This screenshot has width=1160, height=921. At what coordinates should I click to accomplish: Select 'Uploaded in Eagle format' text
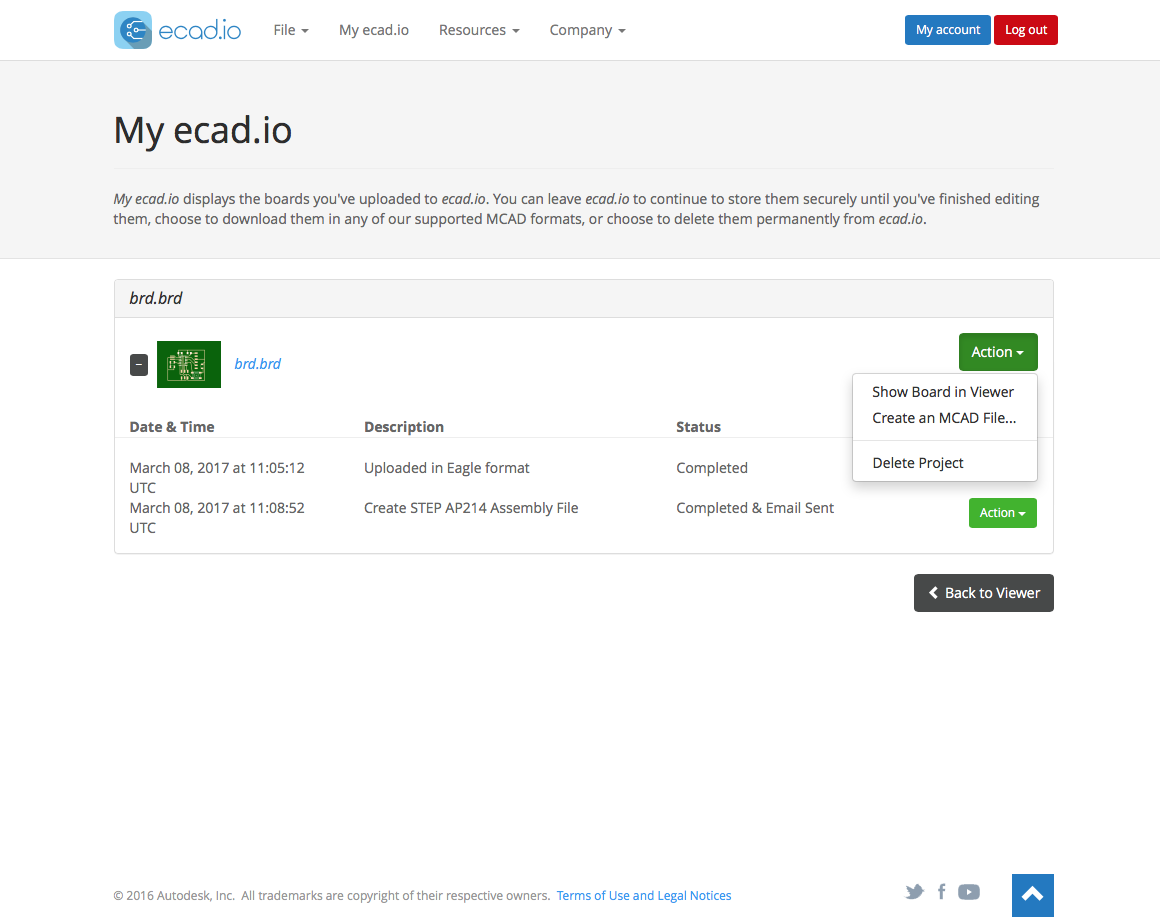(x=447, y=468)
